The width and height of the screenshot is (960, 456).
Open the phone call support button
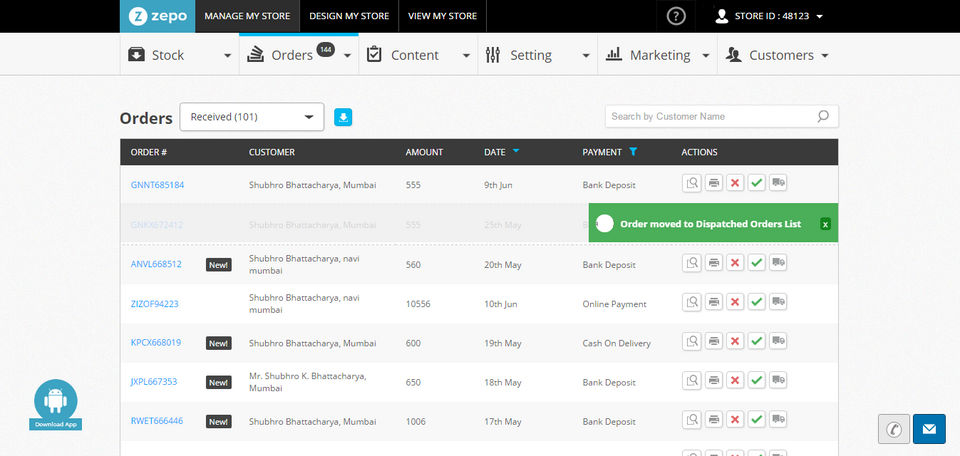tap(894, 429)
